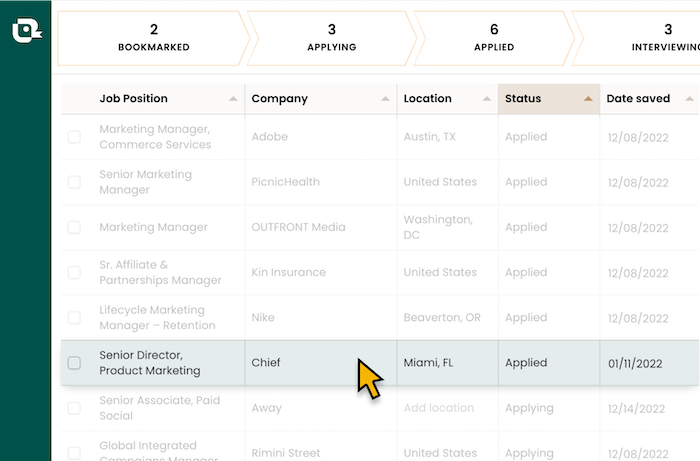Viewport: 700px width, 461px height.
Task: Open Senior Director, Product Marketing job
Action: coord(150,363)
